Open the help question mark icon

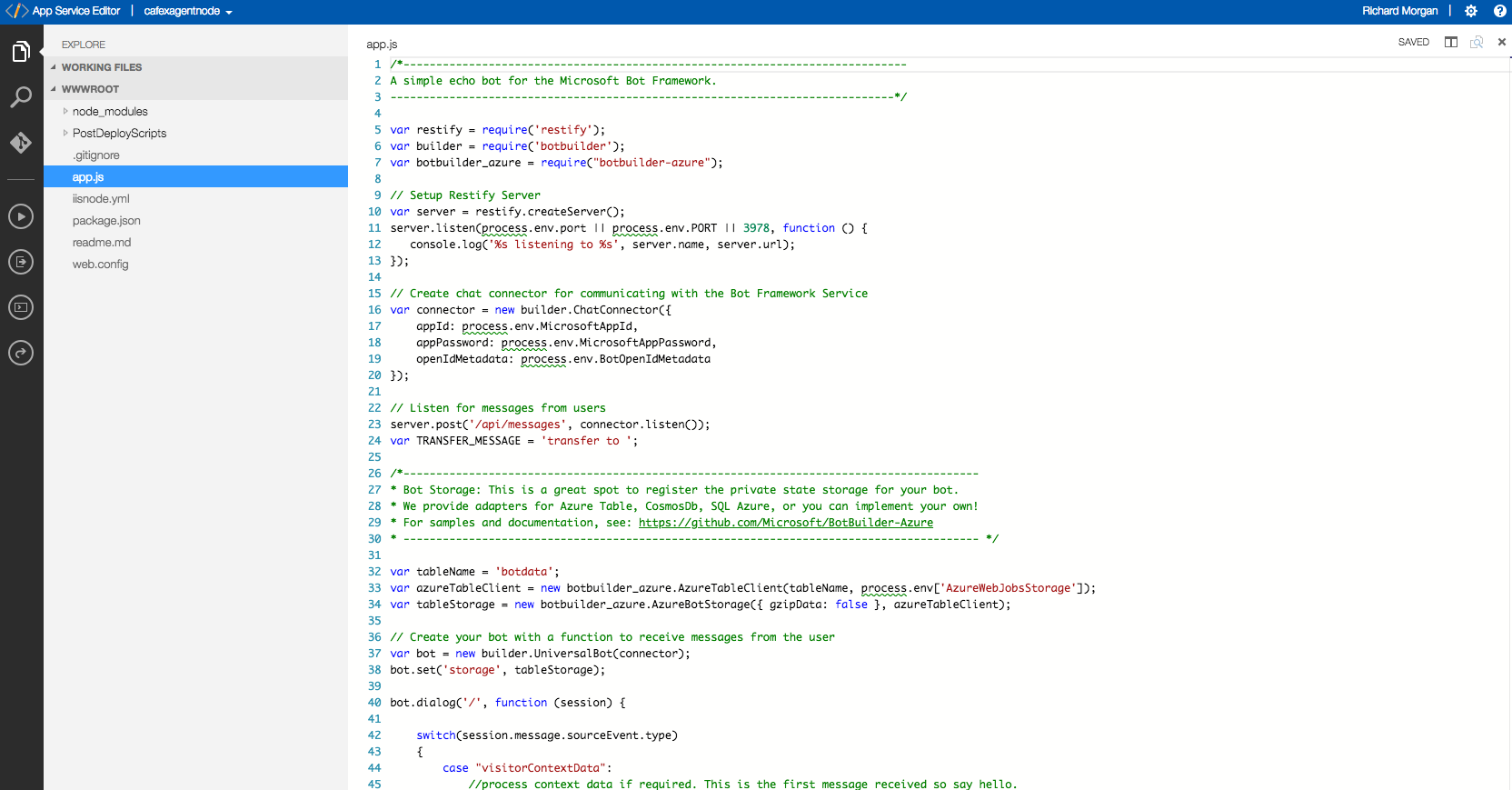1499,11
